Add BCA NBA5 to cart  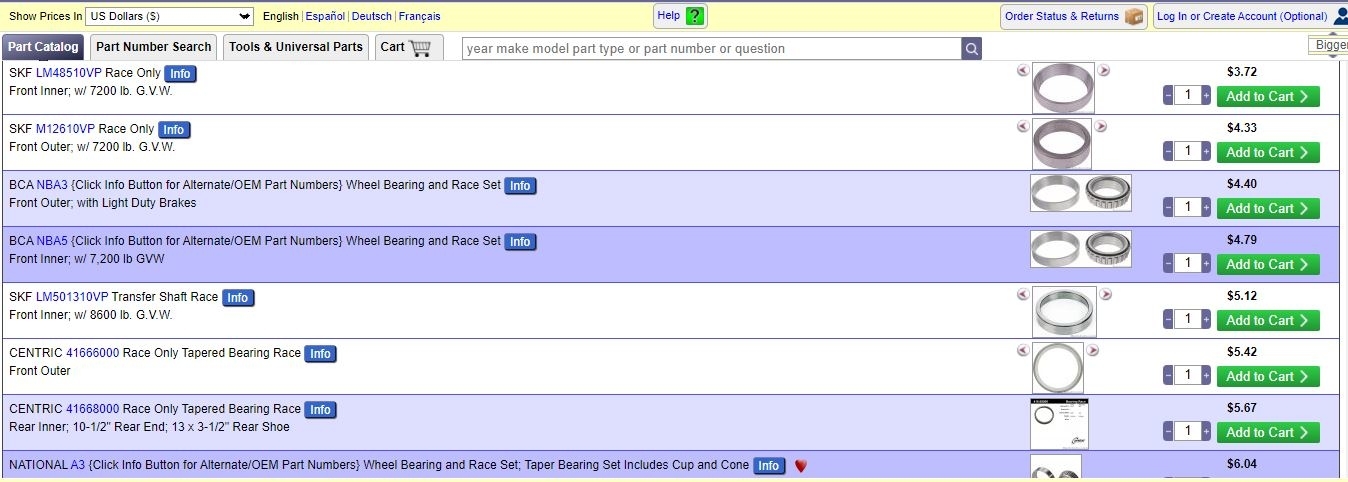[1268, 264]
